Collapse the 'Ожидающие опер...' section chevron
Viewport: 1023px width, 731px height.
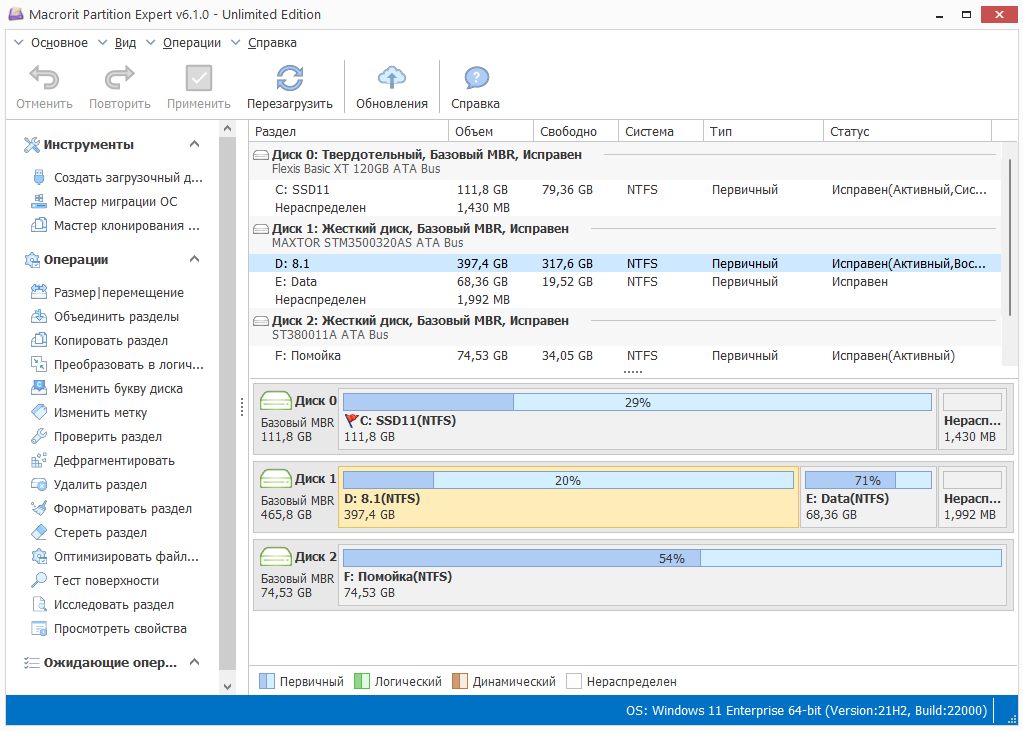click(194, 662)
